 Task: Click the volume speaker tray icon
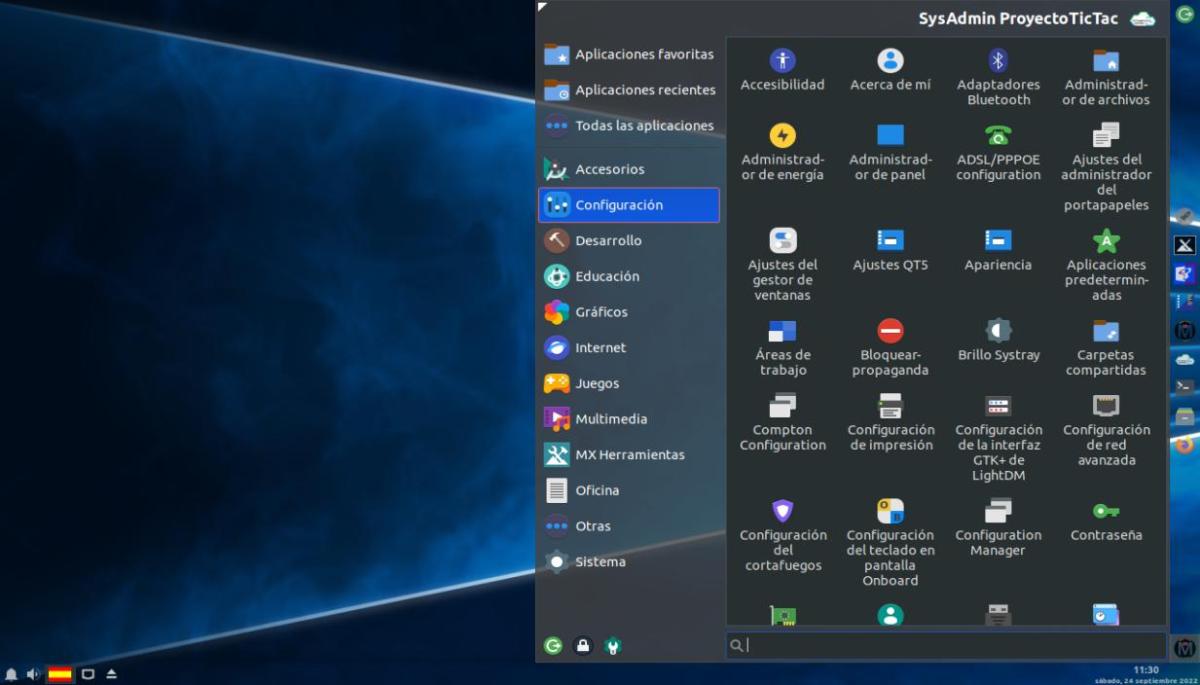33,674
